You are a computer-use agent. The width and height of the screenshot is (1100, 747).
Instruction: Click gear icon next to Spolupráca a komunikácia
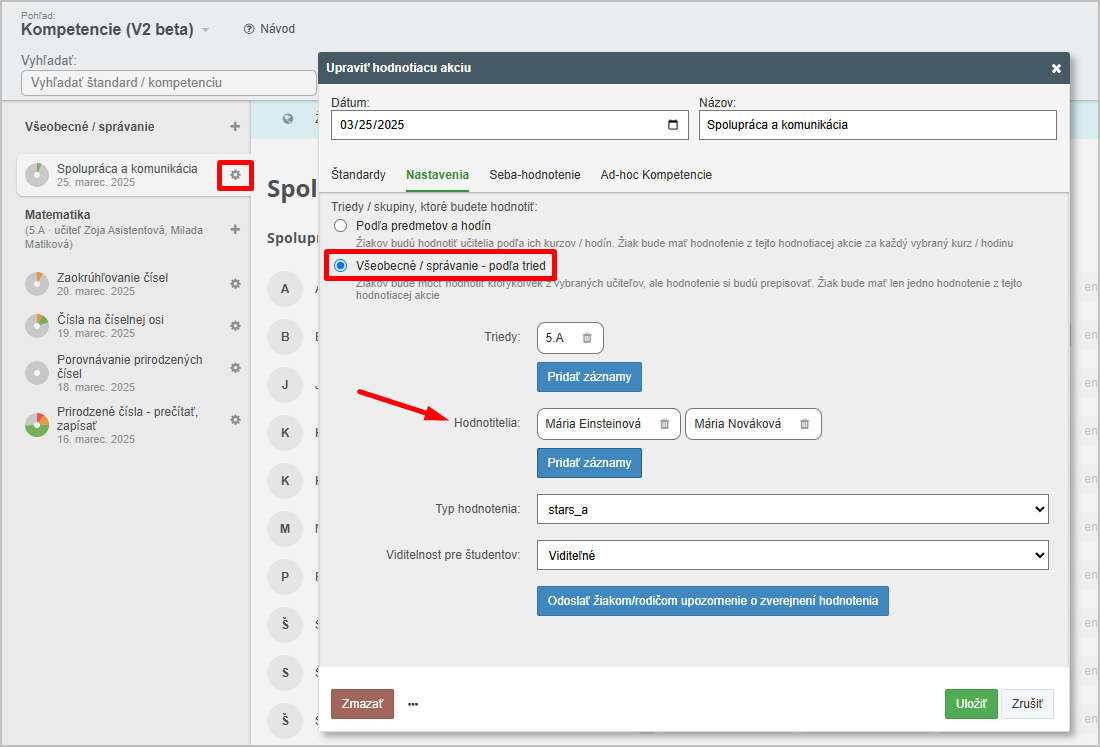[x=235, y=175]
